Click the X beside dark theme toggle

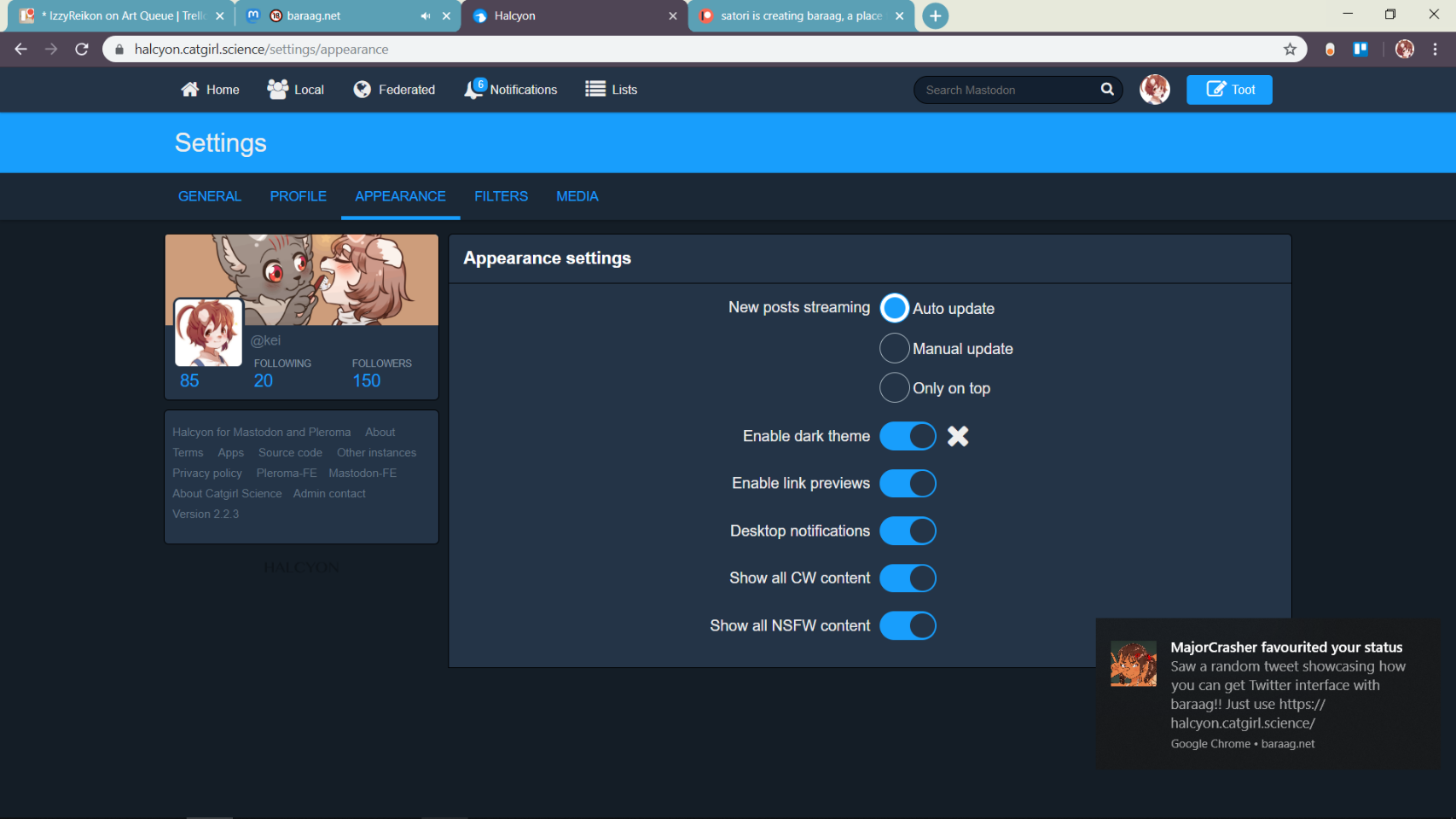point(958,436)
